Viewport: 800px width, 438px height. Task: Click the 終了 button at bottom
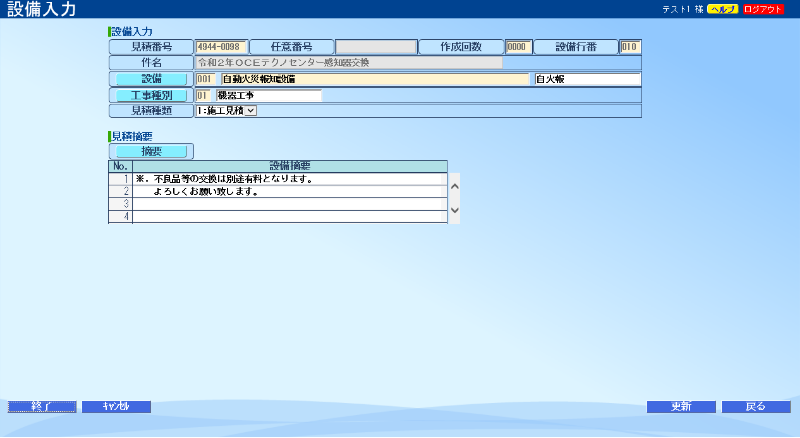coord(42,407)
